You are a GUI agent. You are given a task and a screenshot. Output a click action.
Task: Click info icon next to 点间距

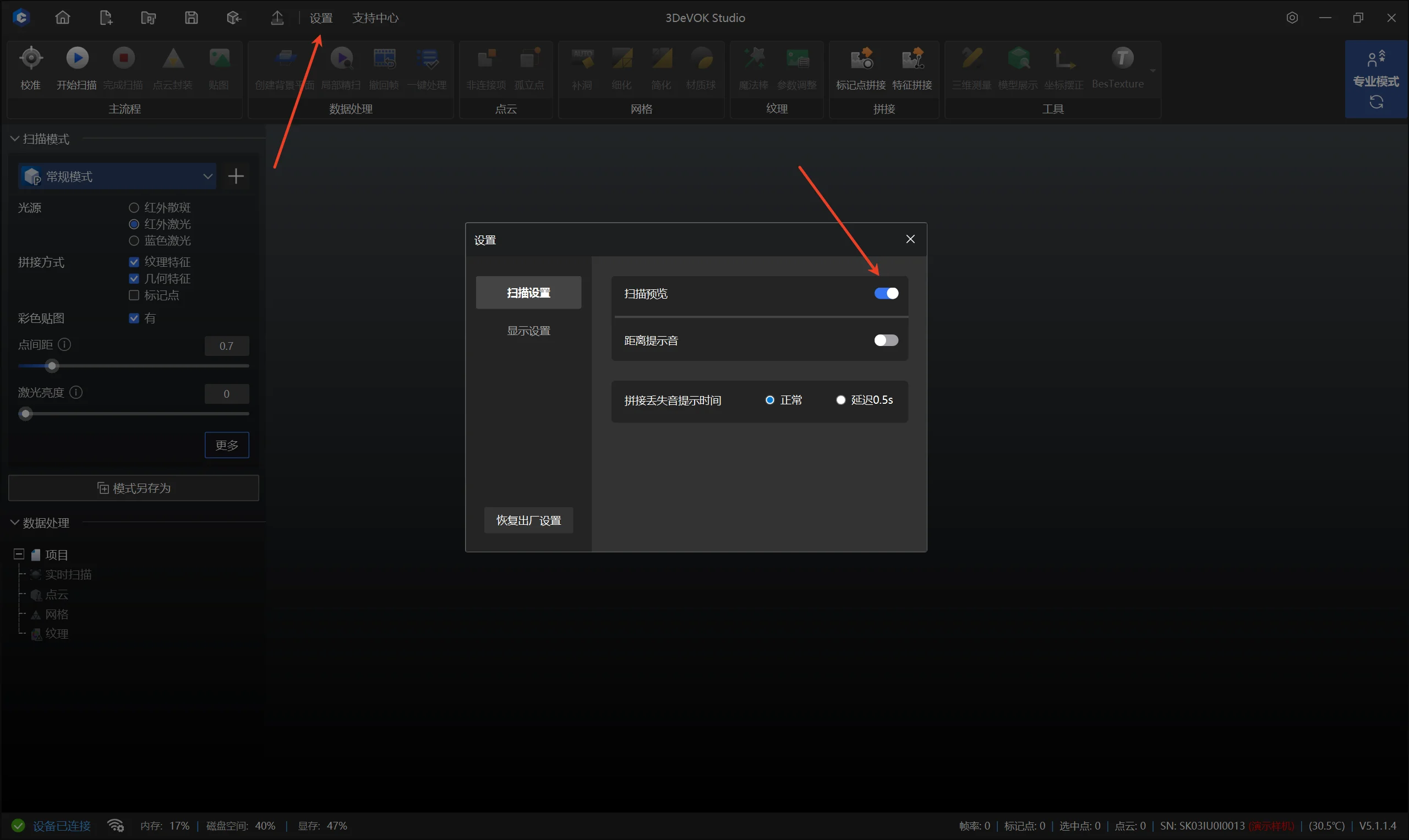[x=64, y=345]
